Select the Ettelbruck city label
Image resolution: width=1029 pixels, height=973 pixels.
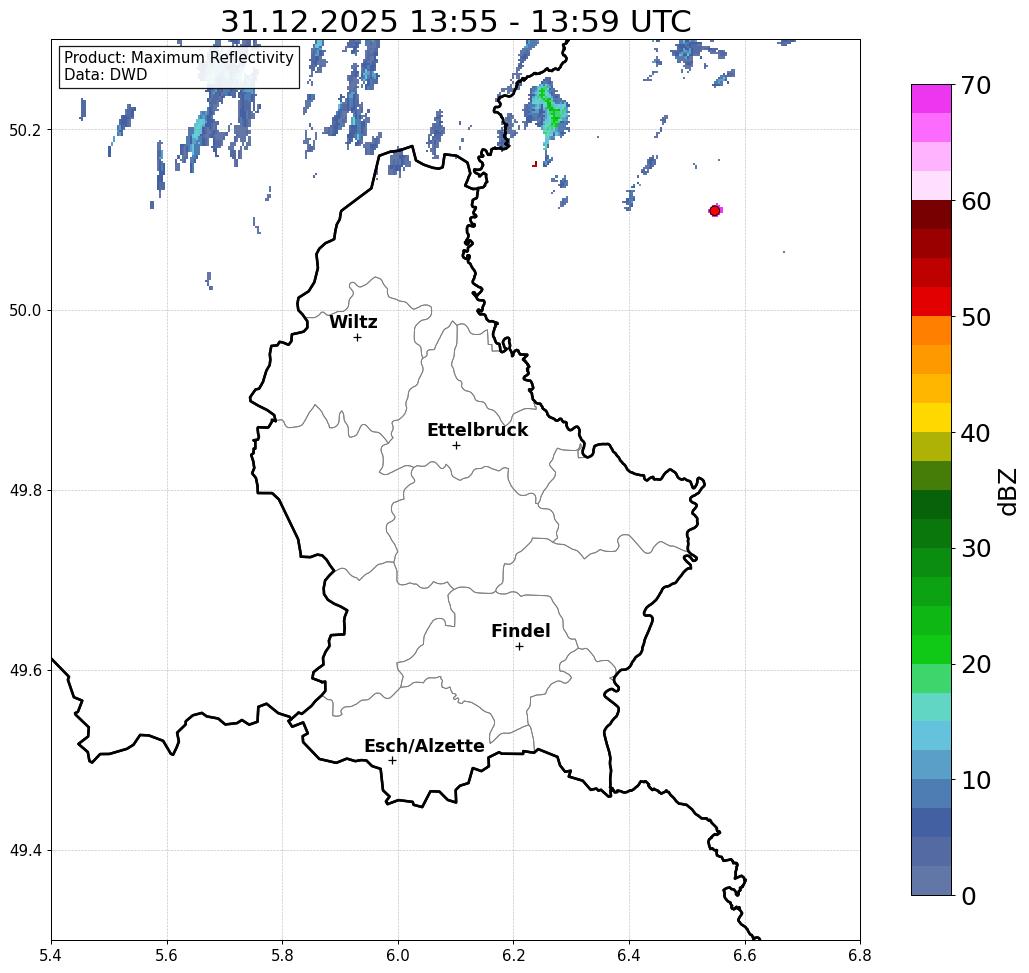click(x=477, y=430)
